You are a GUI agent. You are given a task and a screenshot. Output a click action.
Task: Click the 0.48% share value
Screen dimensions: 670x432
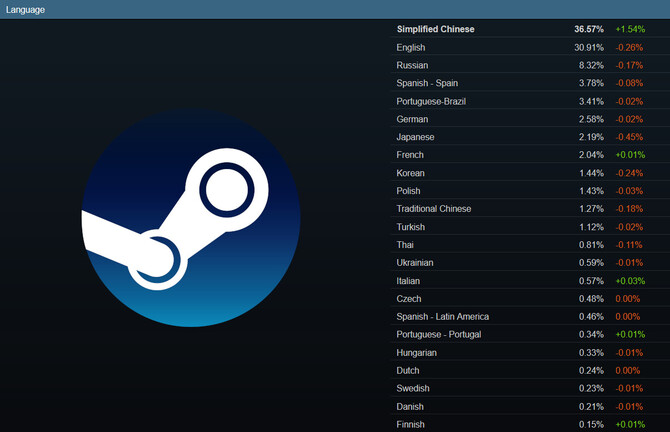[591, 299]
